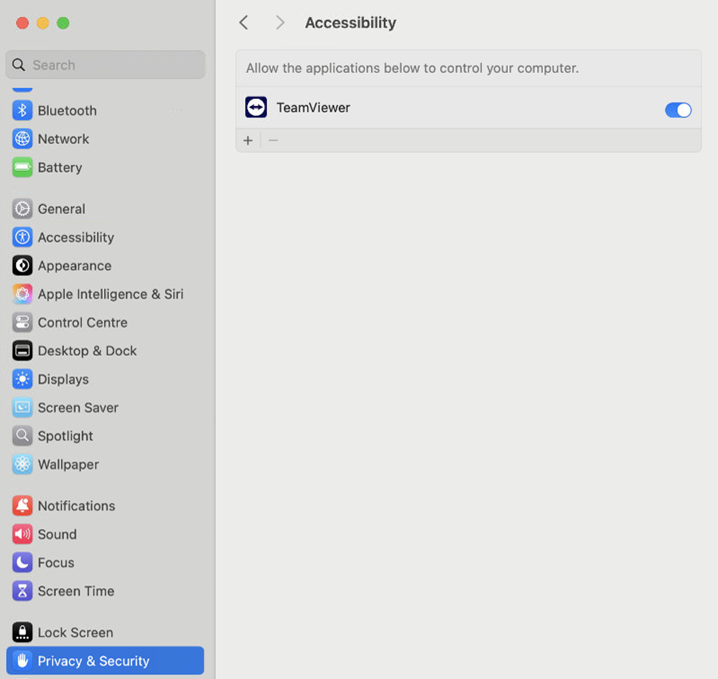Select Notifications label
718x679 pixels.
tap(76, 506)
